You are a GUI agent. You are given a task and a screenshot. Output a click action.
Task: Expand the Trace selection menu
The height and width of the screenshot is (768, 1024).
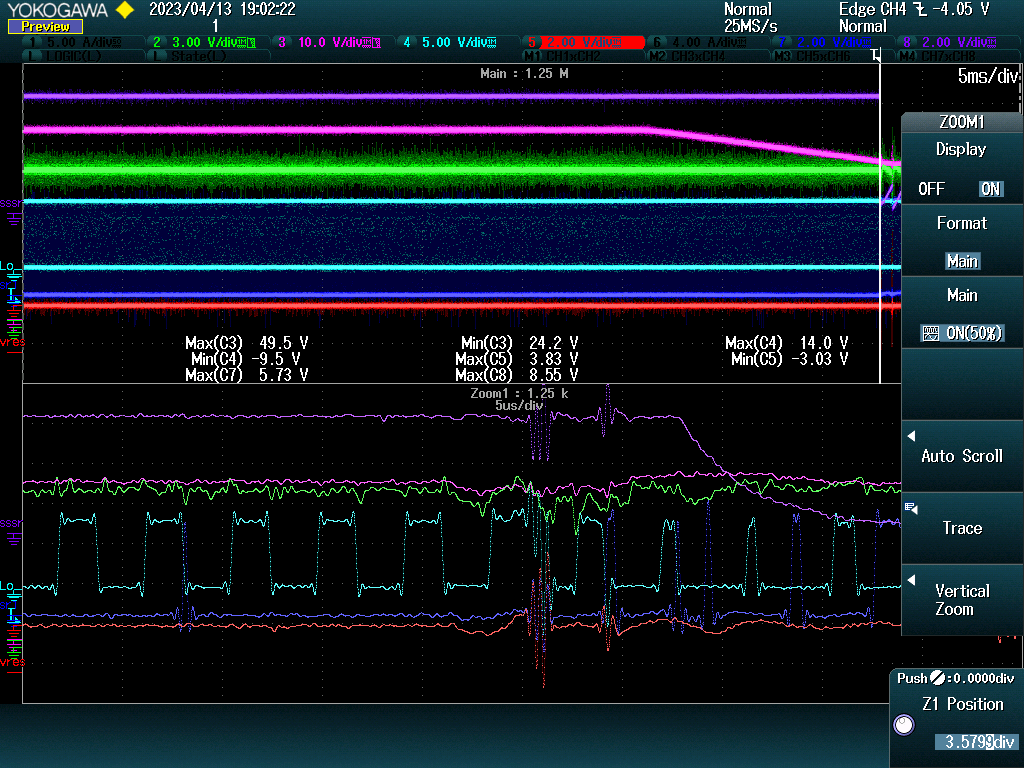click(961, 527)
